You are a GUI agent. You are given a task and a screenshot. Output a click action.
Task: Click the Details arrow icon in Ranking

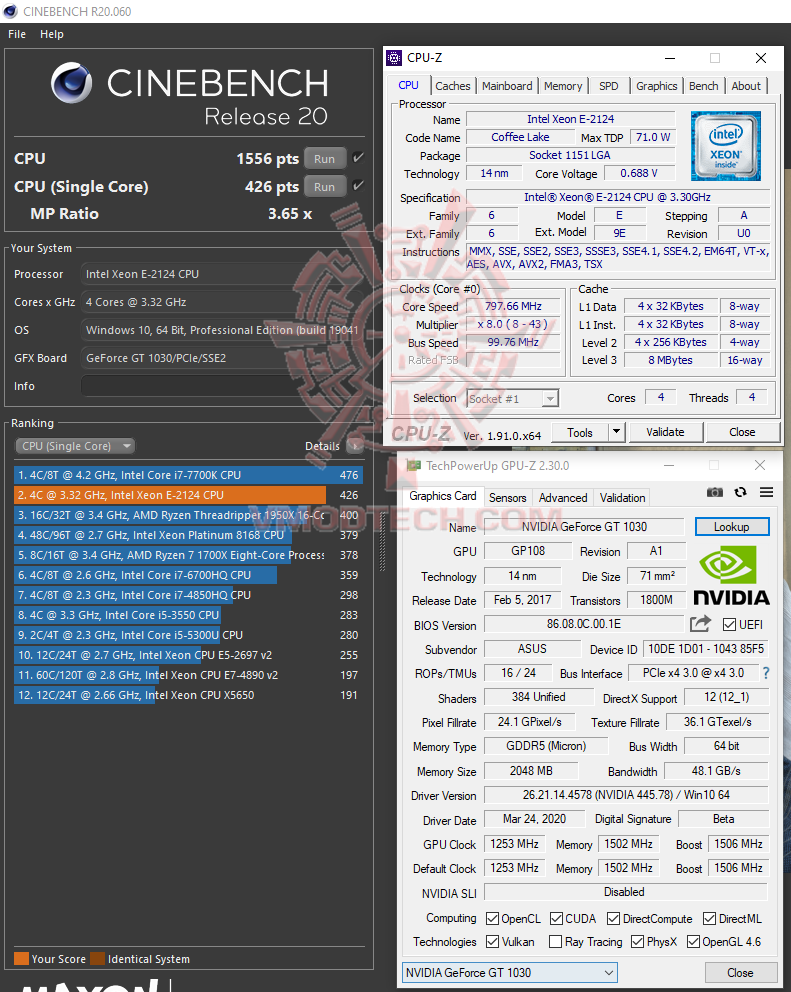355,446
